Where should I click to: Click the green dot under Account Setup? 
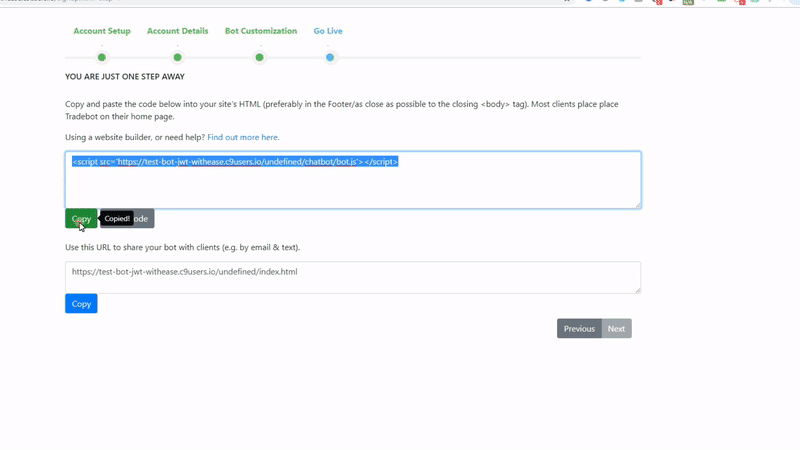[x=102, y=57]
